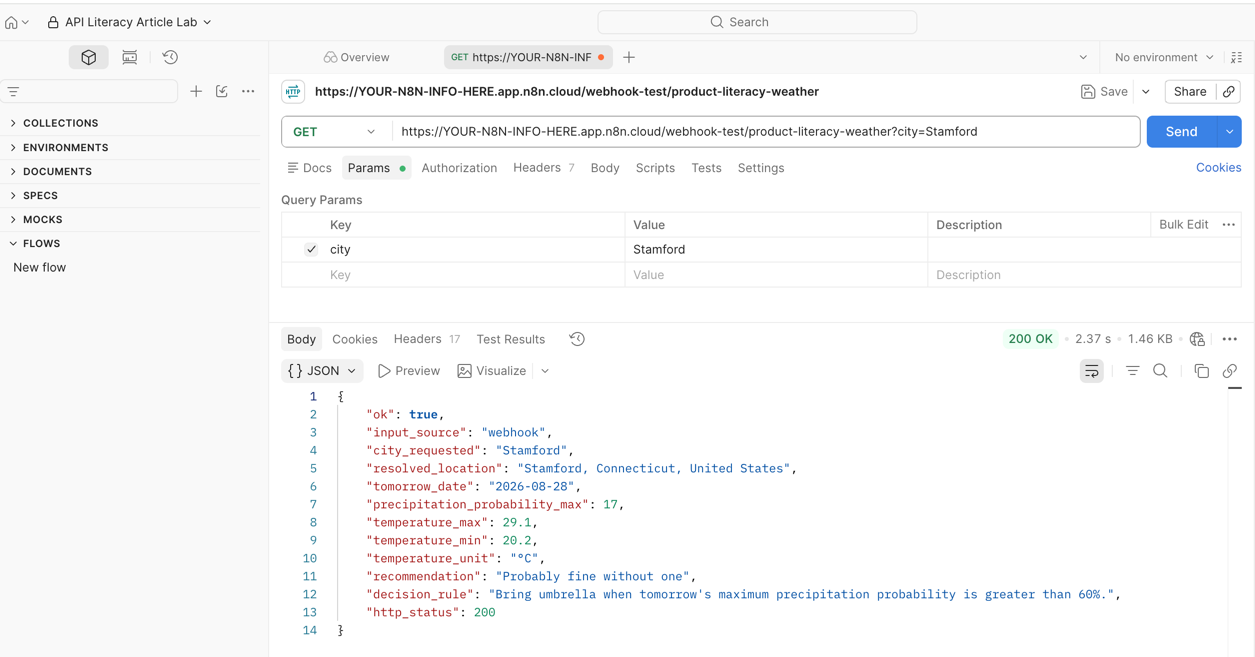Image resolution: width=1255 pixels, height=657 pixels.
Task: Click the Preview button
Action: (409, 372)
